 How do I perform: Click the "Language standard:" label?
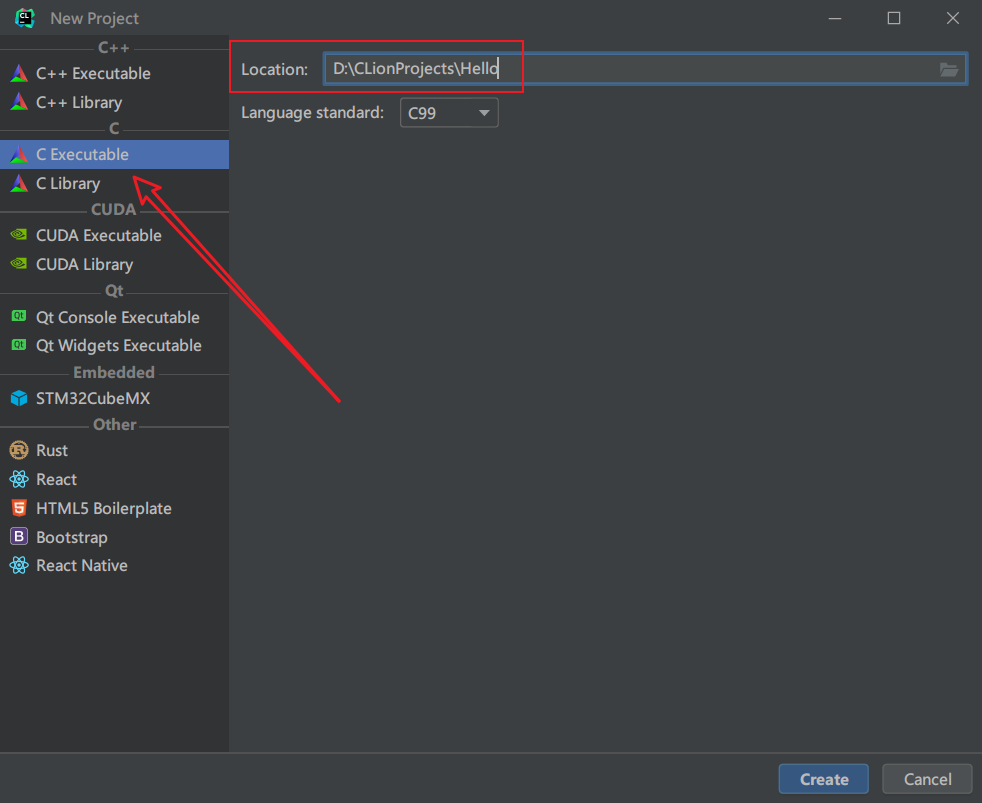pyautogui.click(x=313, y=113)
